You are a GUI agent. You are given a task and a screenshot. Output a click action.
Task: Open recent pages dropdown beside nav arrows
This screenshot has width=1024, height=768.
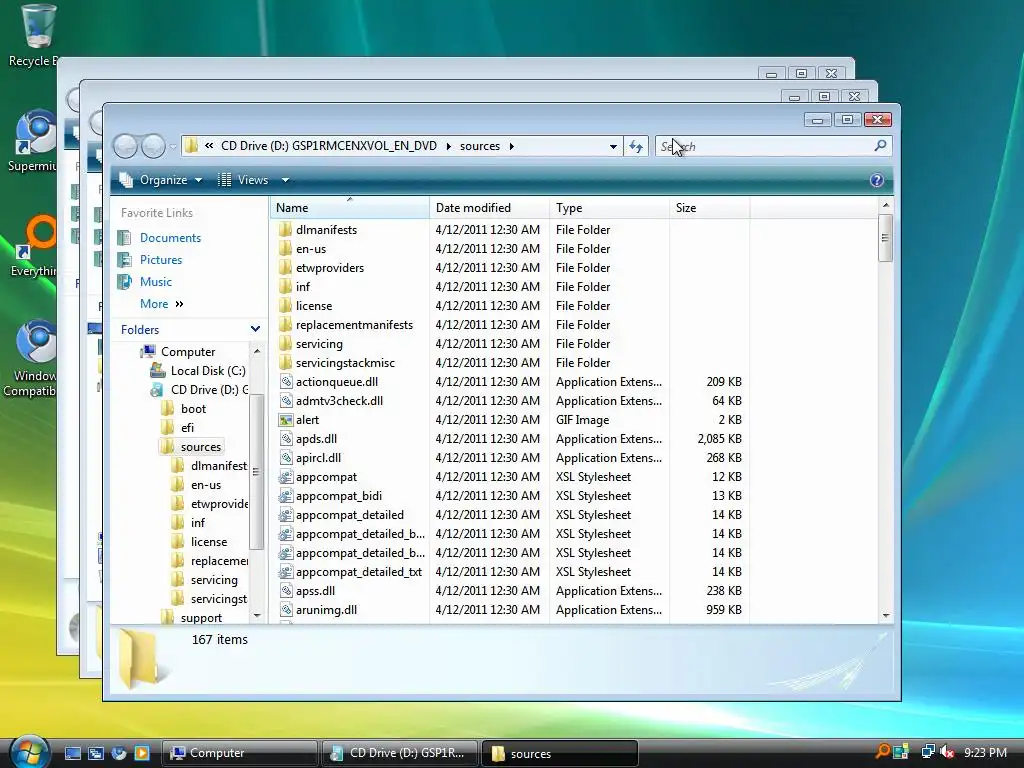[x=172, y=147]
